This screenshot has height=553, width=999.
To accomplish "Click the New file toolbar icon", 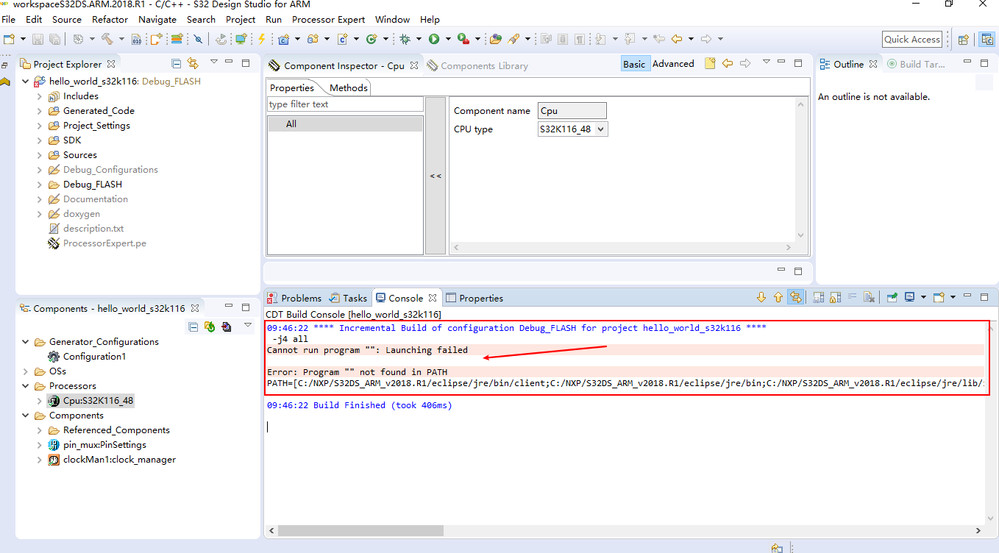I will (x=9, y=39).
